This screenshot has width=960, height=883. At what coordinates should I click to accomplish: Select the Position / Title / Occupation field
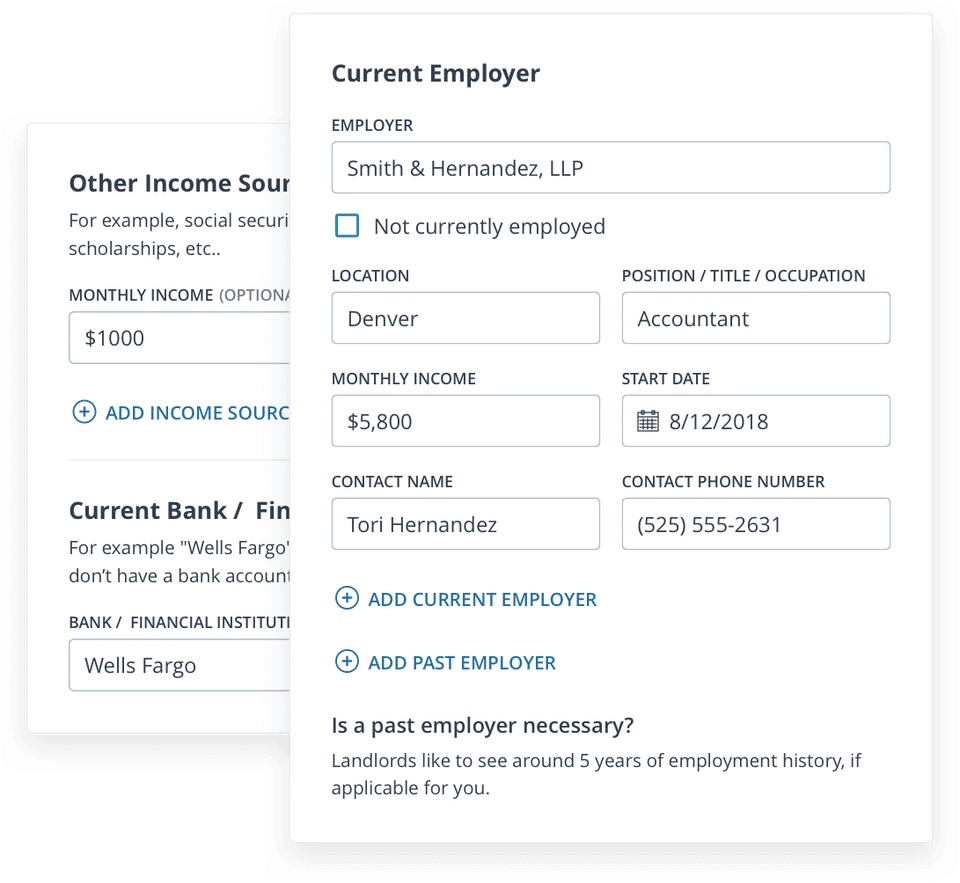[x=755, y=319]
